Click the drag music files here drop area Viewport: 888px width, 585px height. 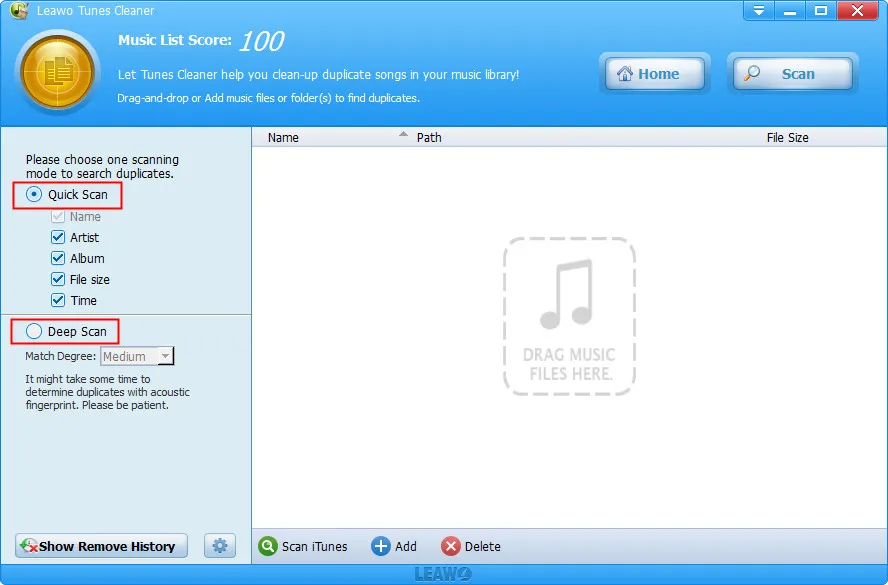569,316
